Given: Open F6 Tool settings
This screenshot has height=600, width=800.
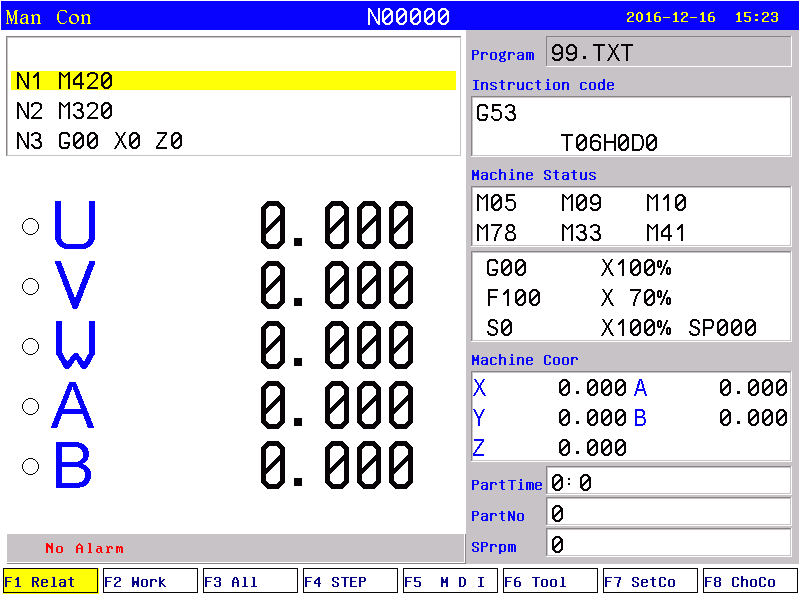Looking at the screenshot, I should click(x=550, y=581).
